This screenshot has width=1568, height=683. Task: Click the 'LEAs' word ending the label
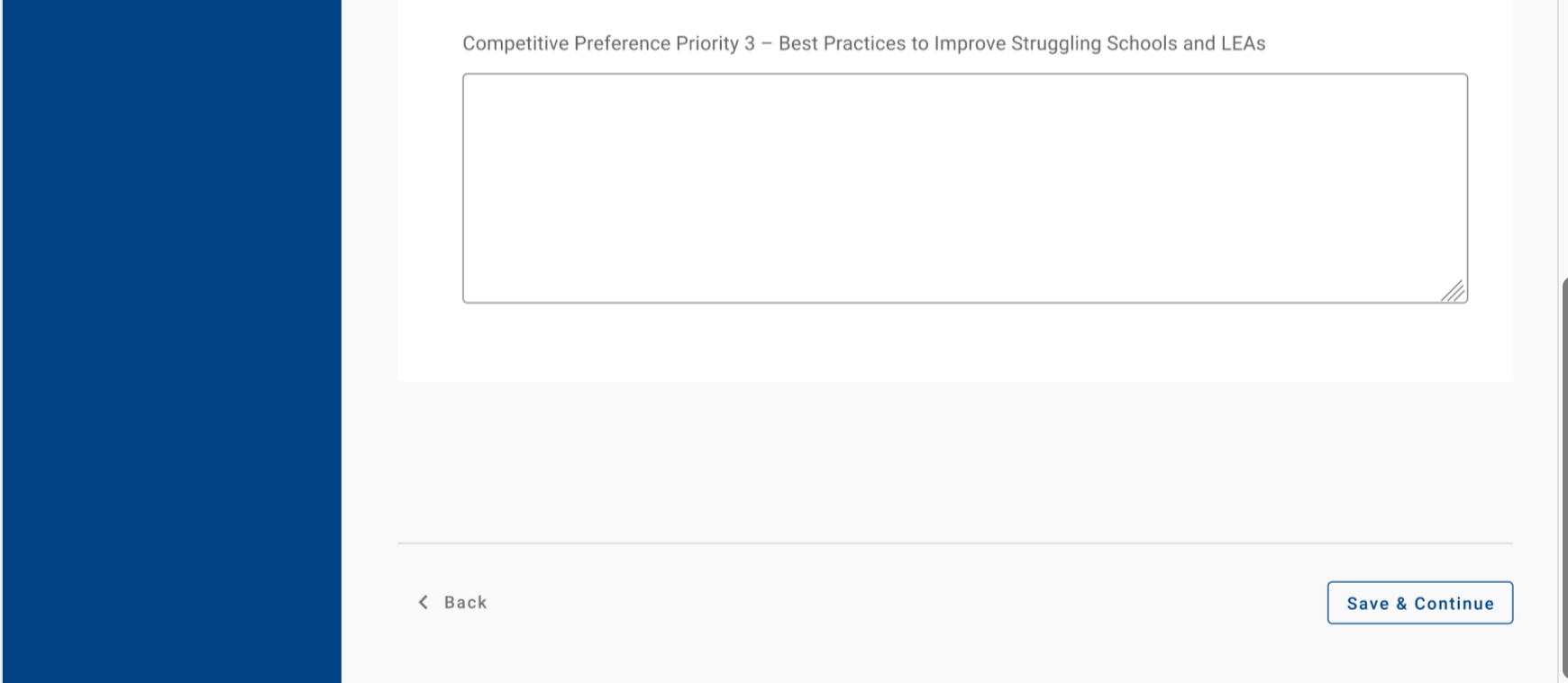[1243, 43]
